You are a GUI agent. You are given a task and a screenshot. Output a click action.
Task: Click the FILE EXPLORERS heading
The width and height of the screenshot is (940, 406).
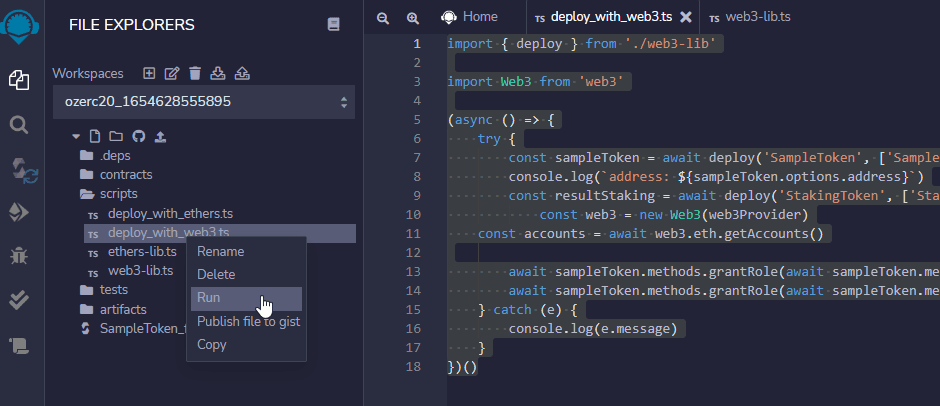[x=132, y=25]
